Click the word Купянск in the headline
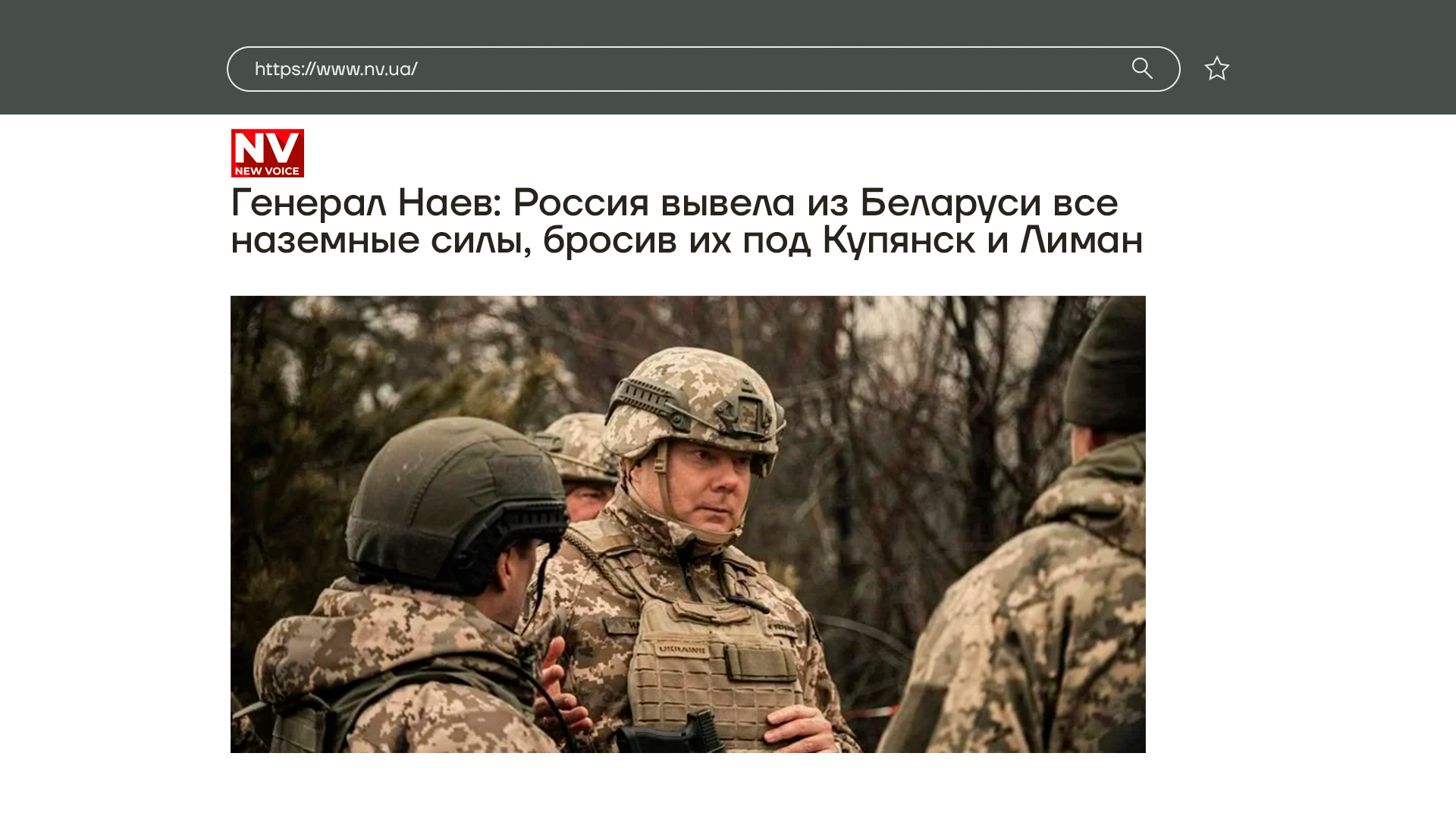The image size is (1456, 819). coord(899,240)
